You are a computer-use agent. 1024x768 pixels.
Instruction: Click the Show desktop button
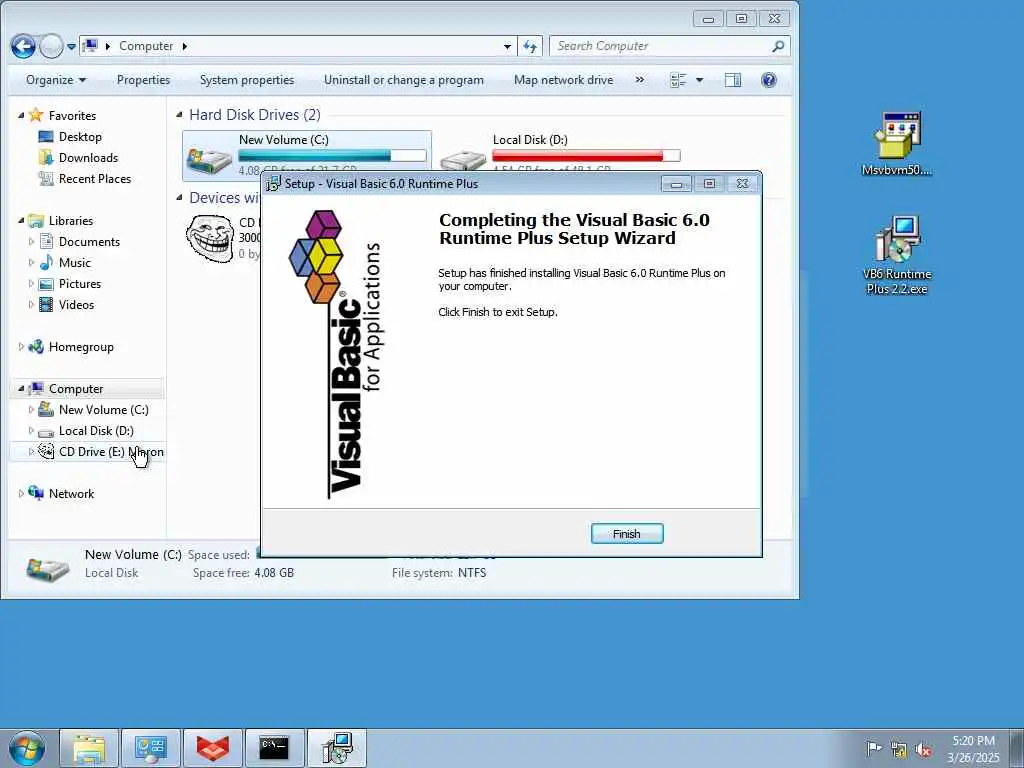[x=1016, y=748]
